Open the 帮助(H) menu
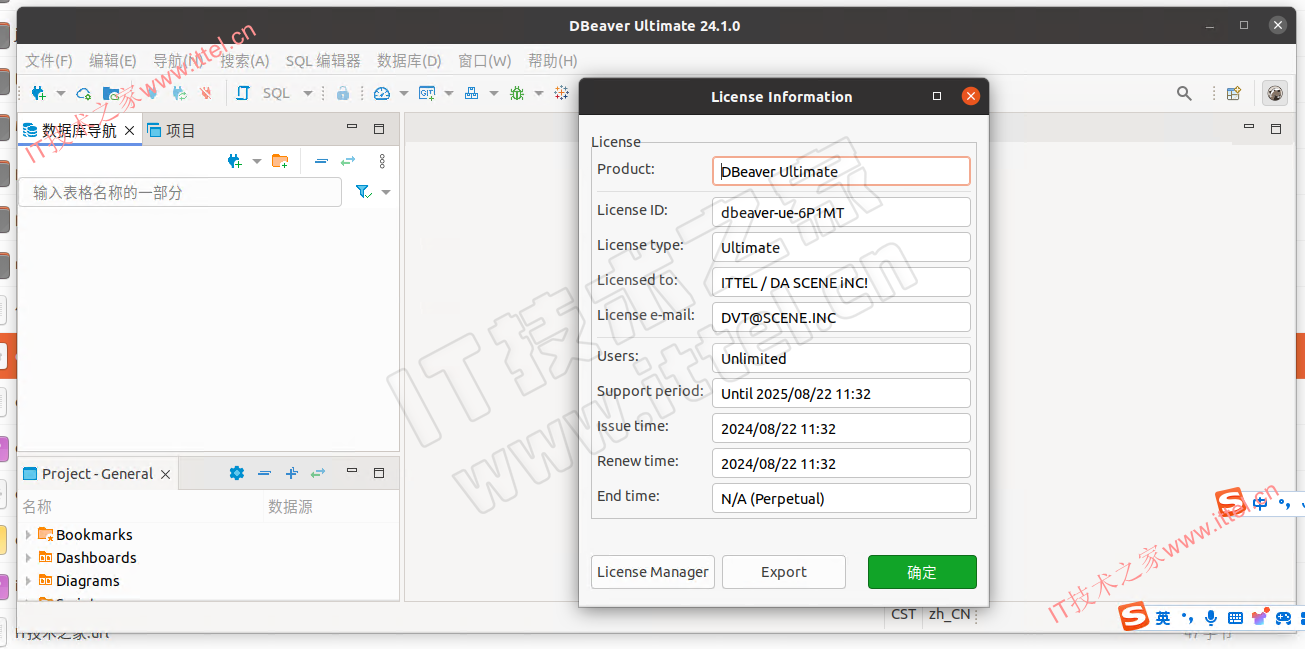The image size is (1305, 649). tap(553, 61)
